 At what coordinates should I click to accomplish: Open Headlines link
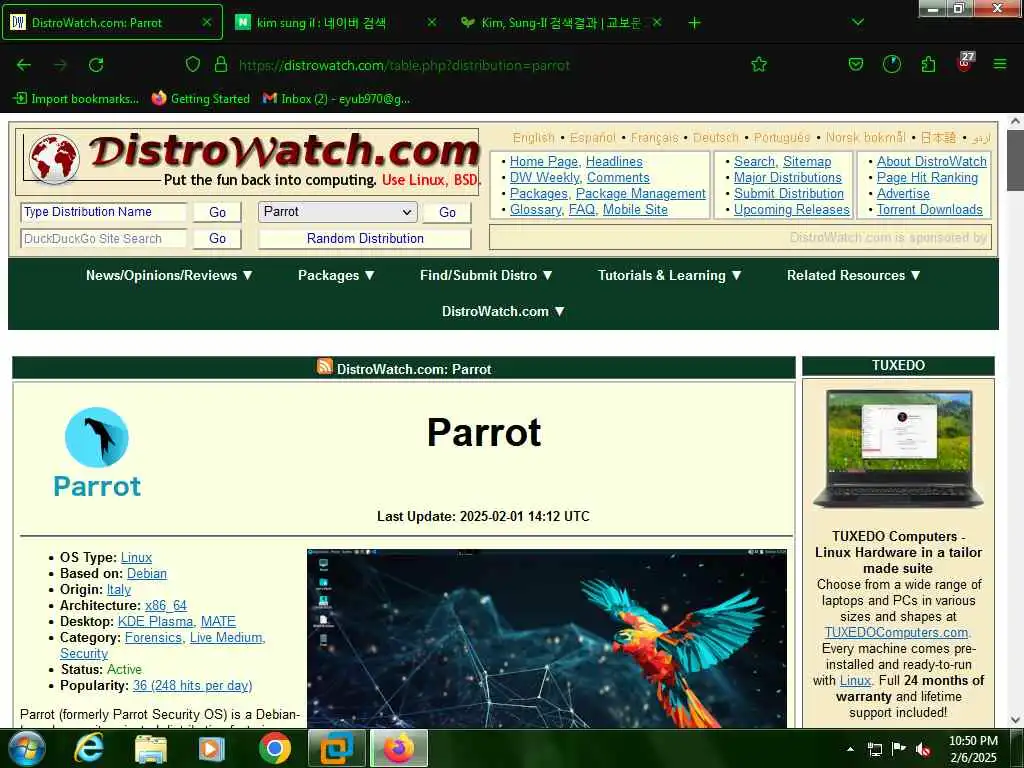point(614,161)
